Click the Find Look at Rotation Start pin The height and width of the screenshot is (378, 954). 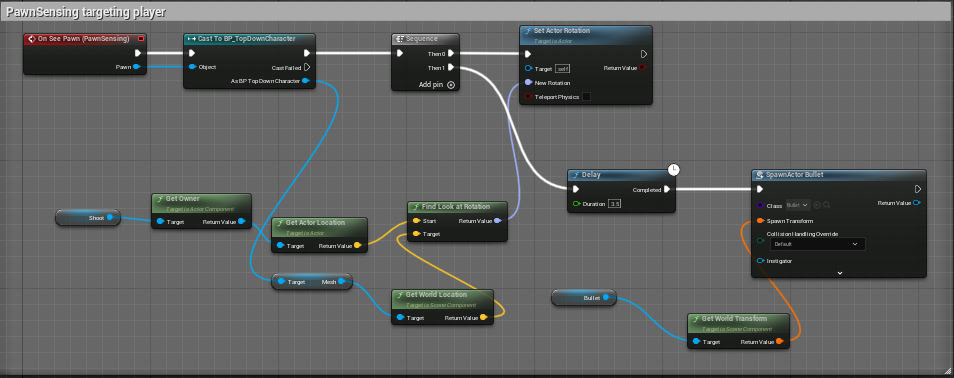click(416, 220)
